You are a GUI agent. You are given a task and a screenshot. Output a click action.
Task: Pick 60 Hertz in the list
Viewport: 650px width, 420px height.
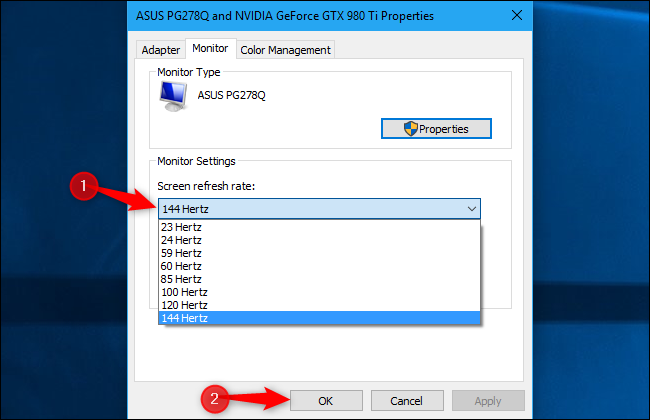181,266
